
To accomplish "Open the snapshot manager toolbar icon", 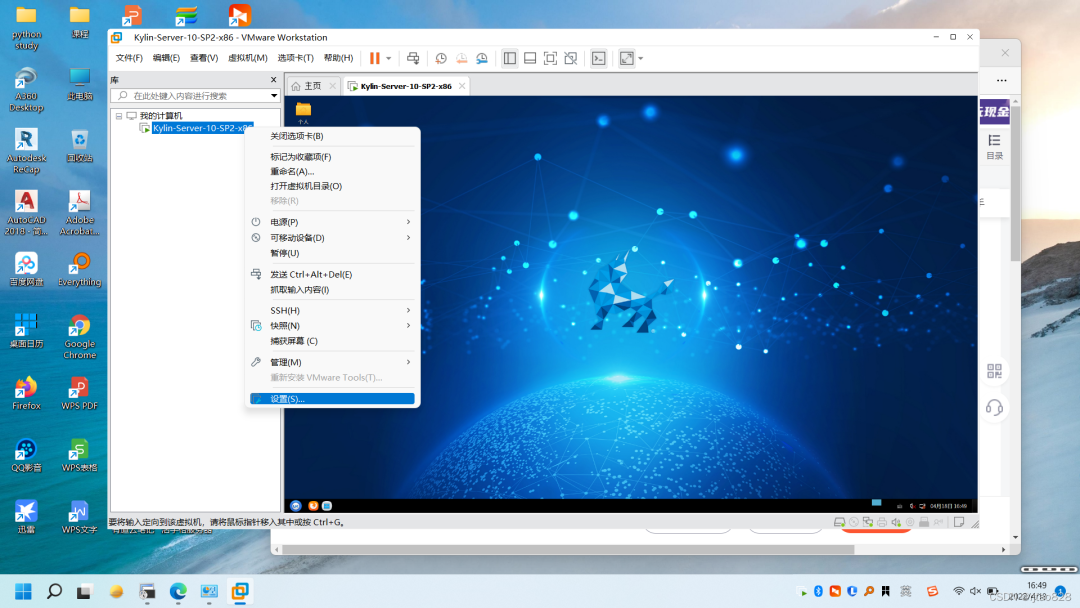I will [482, 59].
